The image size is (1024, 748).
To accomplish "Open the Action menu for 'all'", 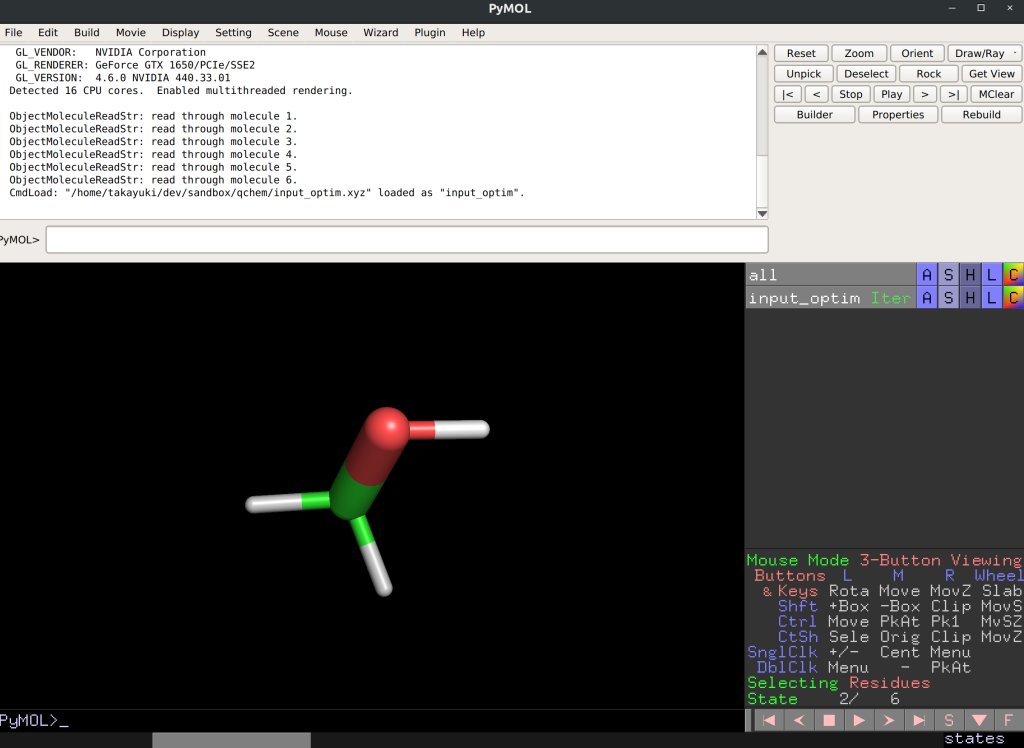I will 927,275.
